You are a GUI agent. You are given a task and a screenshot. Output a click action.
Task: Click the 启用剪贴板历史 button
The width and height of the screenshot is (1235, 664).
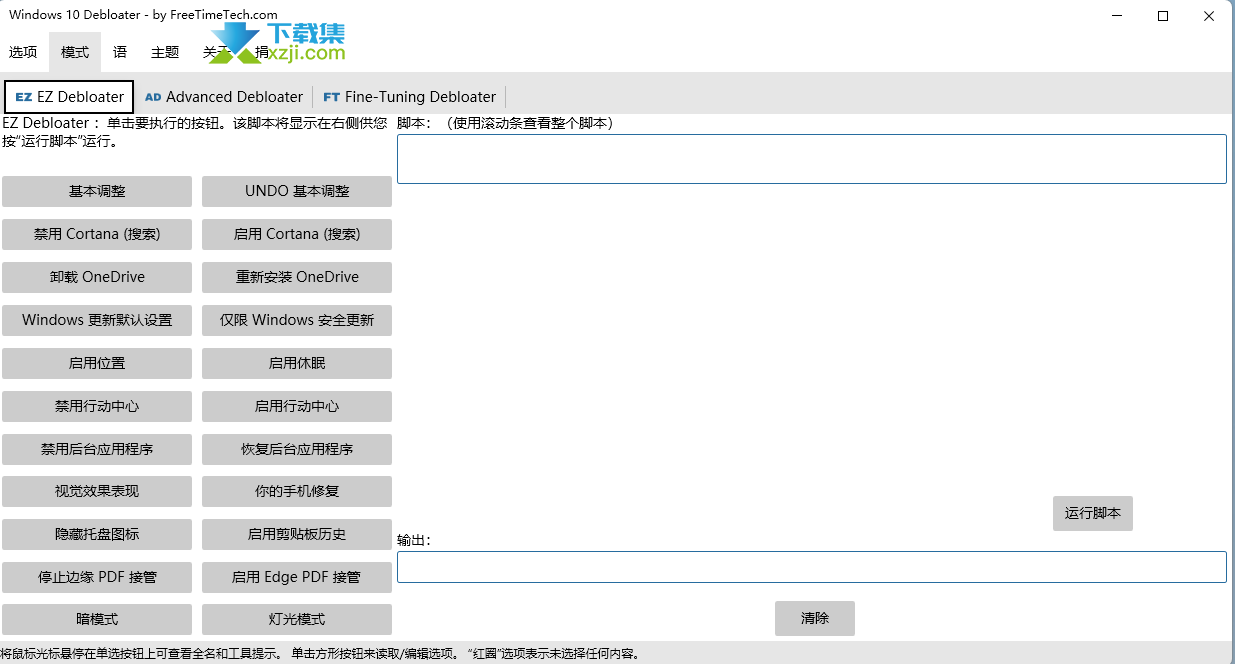(297, 534)
